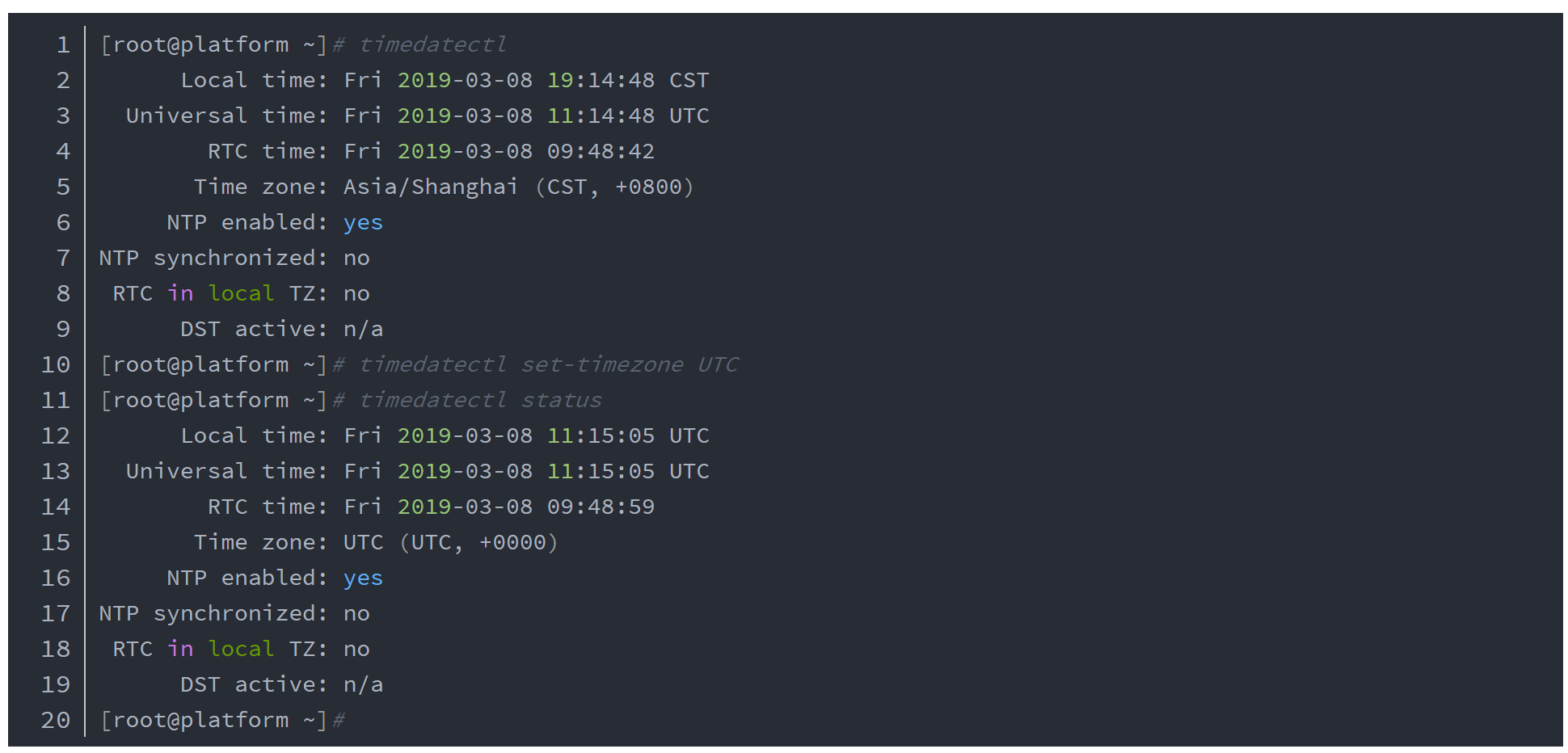This screenshot has width=1568, height=753.
Task: Click the DST active n/a value on line 9
Action: click(363, 329)
